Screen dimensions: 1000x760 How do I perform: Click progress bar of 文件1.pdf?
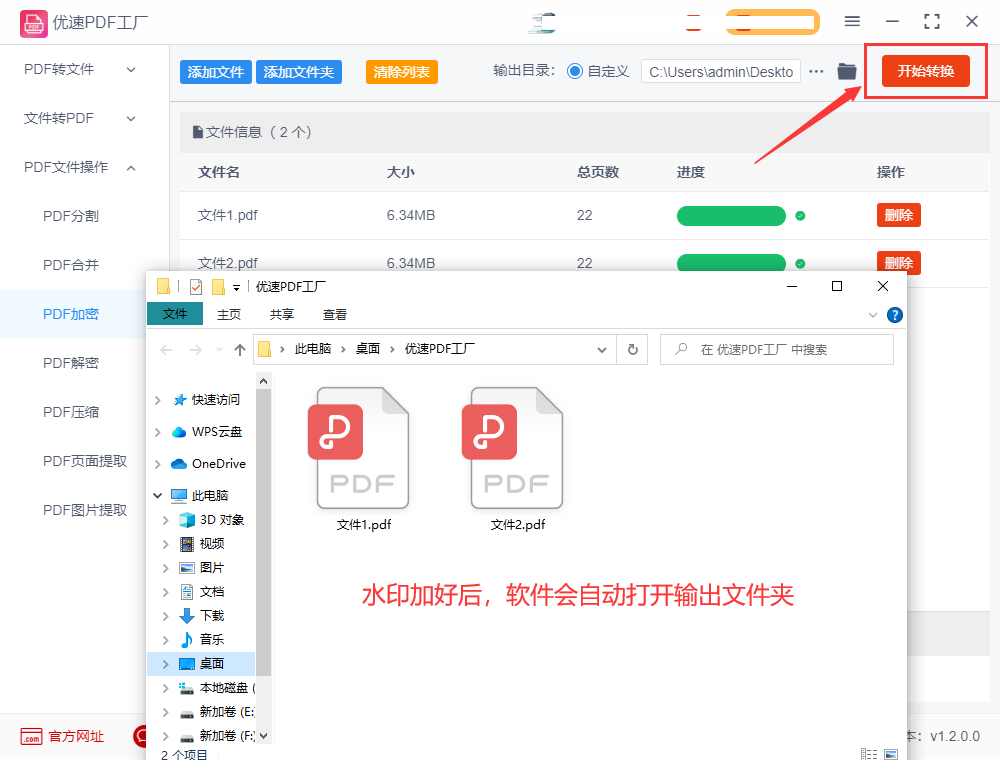[x=731, y=216]
